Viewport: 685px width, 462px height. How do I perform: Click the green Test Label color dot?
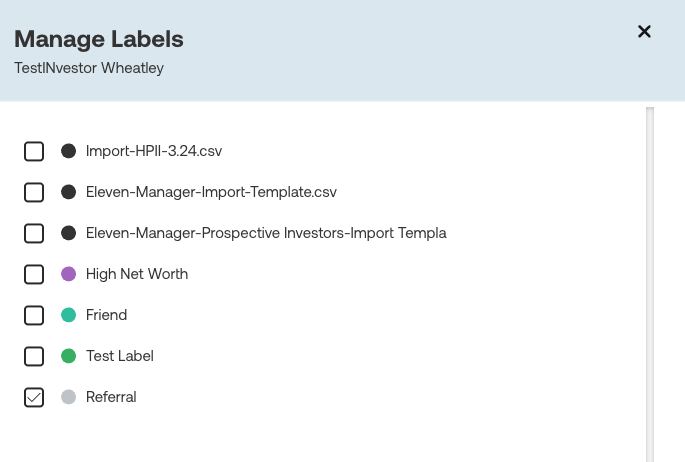tap(69, 356)
